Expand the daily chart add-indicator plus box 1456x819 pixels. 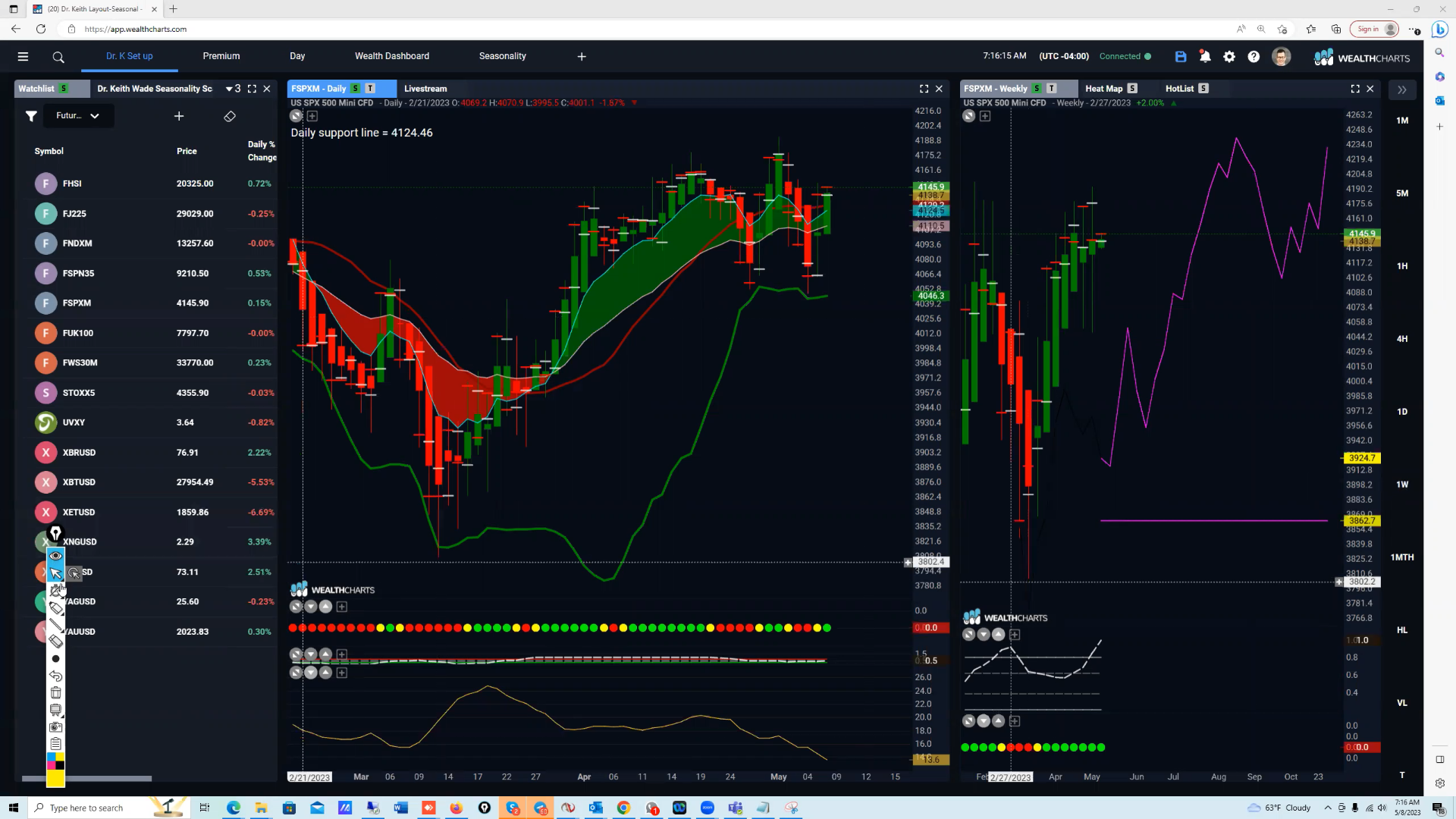tap(312, 116)
